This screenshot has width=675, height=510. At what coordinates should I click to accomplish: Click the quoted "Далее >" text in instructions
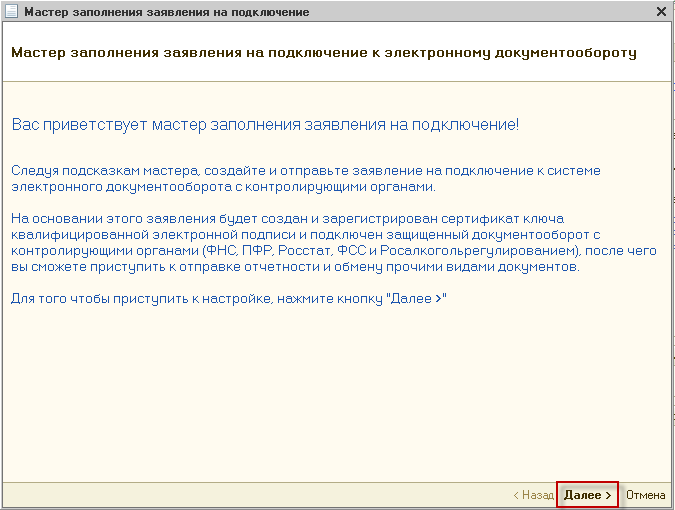point(420,299)
